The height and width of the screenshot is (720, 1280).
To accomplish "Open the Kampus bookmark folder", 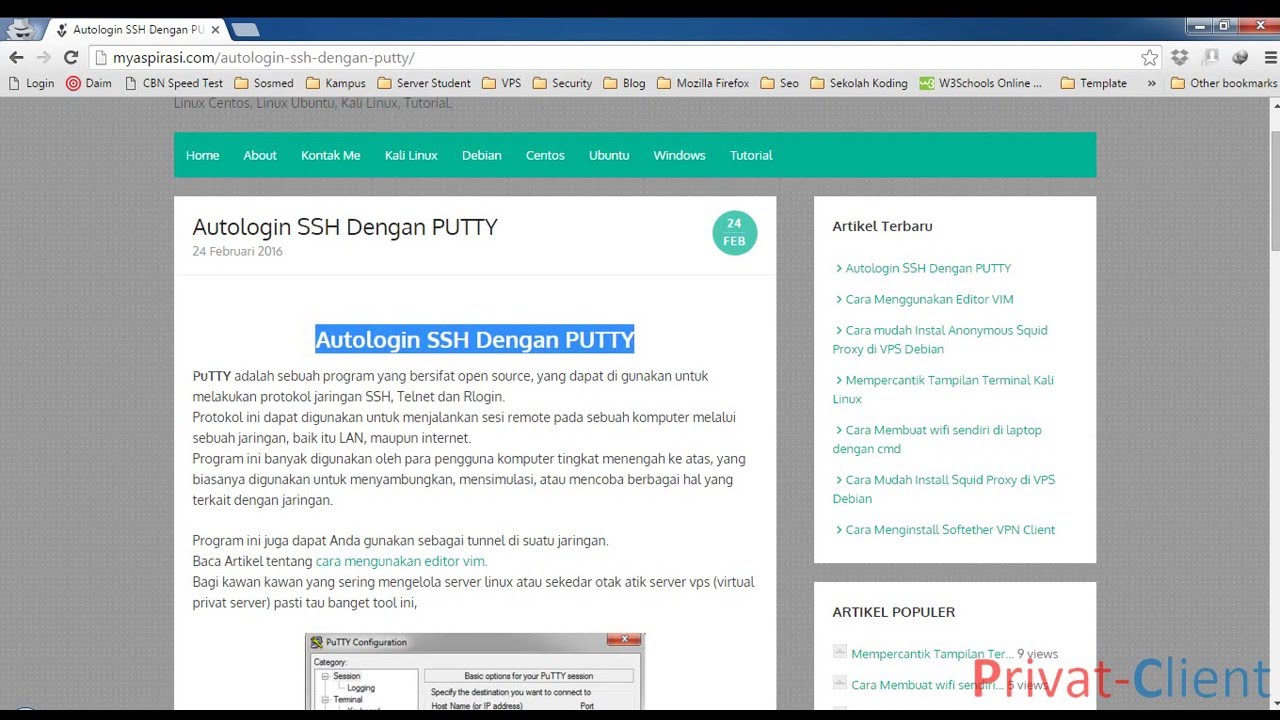I will point(336,83).
